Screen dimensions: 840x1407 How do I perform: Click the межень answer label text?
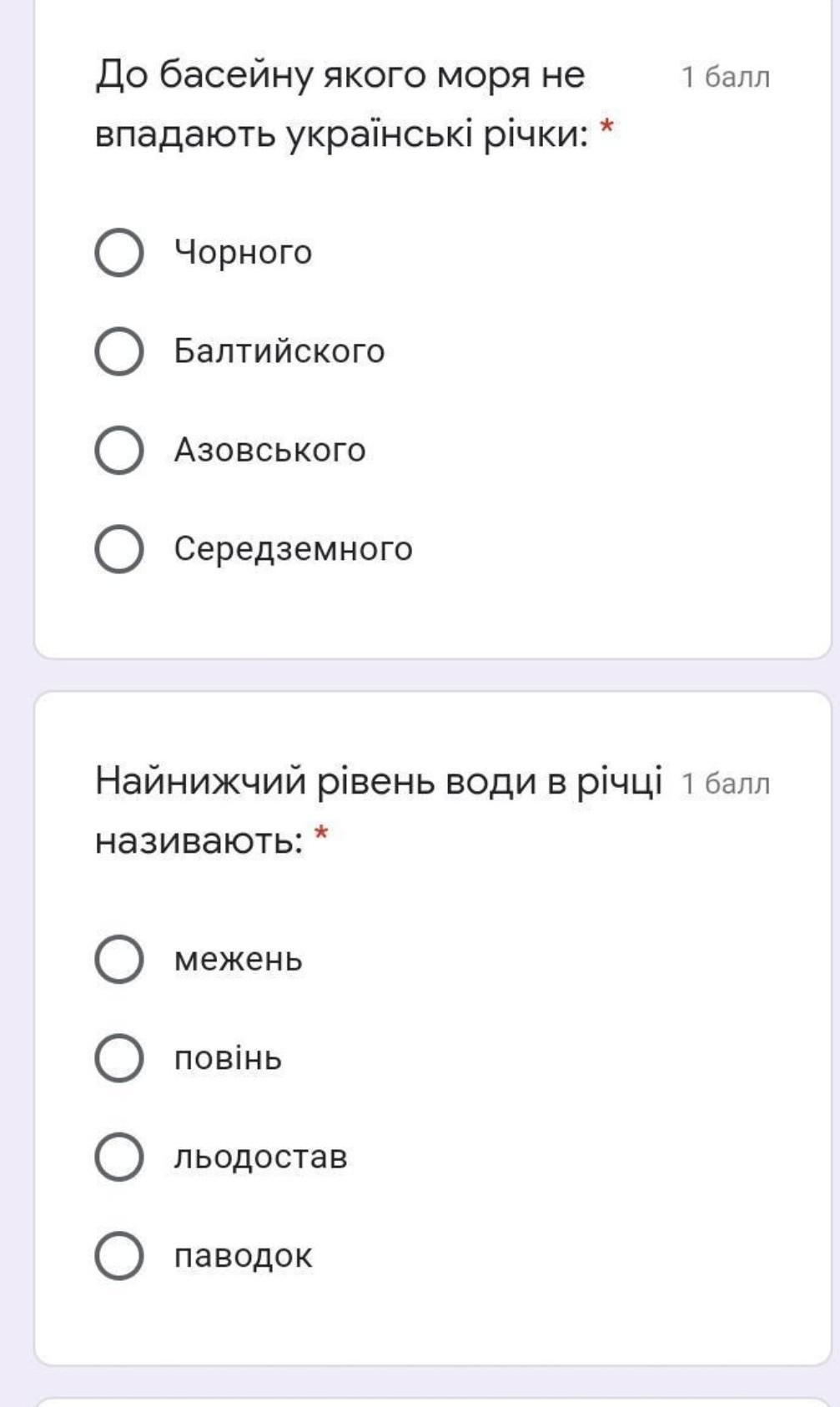click(238, 960)
